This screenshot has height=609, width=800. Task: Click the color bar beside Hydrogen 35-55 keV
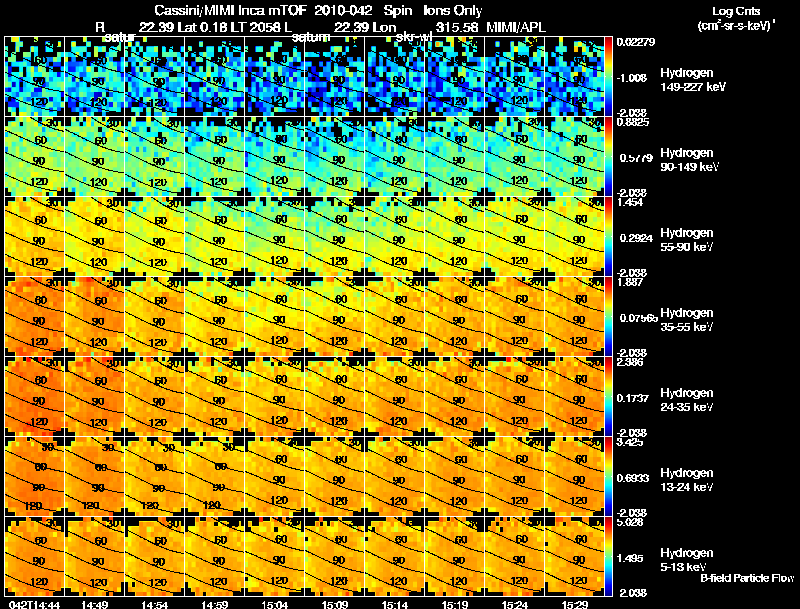[608, 317]
